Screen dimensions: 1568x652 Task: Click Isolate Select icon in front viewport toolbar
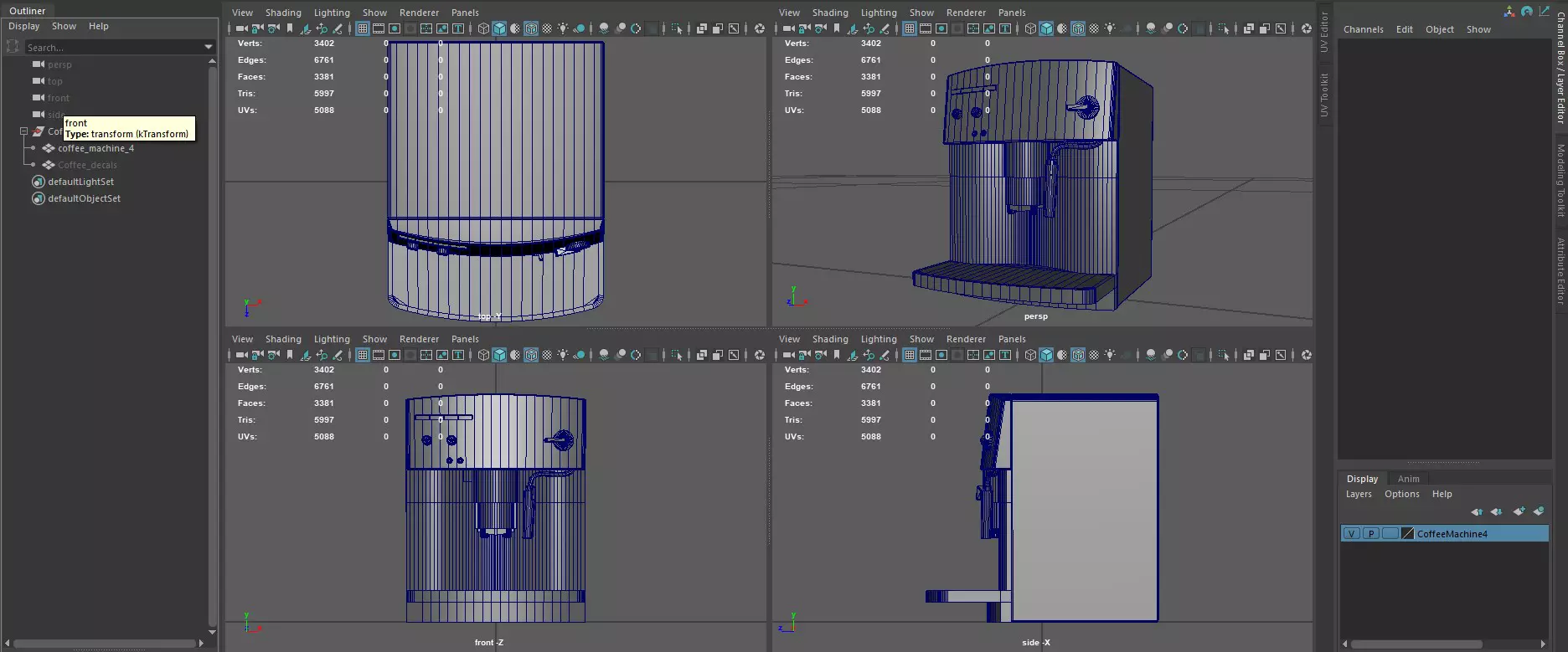(x=677, y=355)
